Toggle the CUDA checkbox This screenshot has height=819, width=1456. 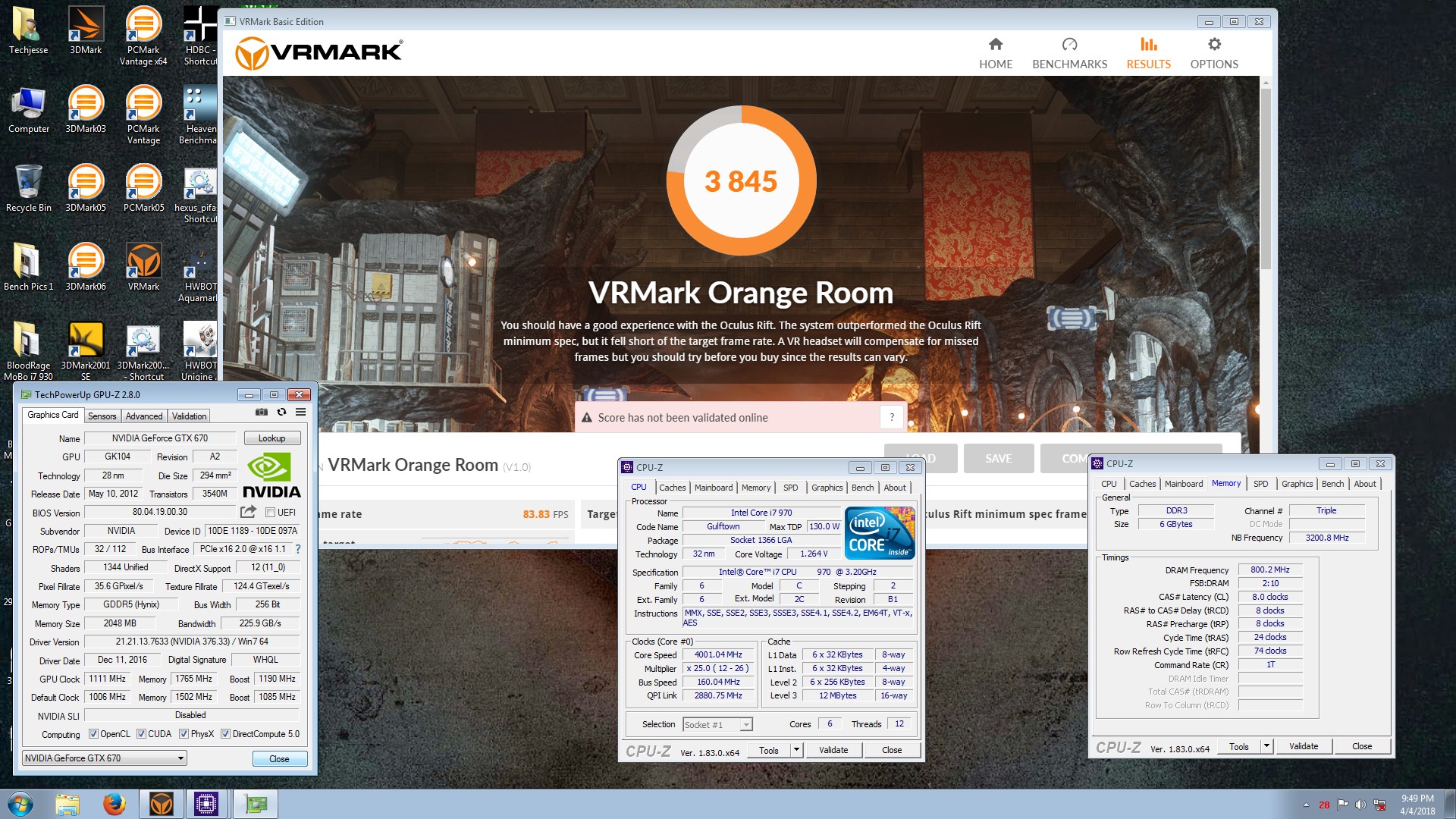[141, 734]
